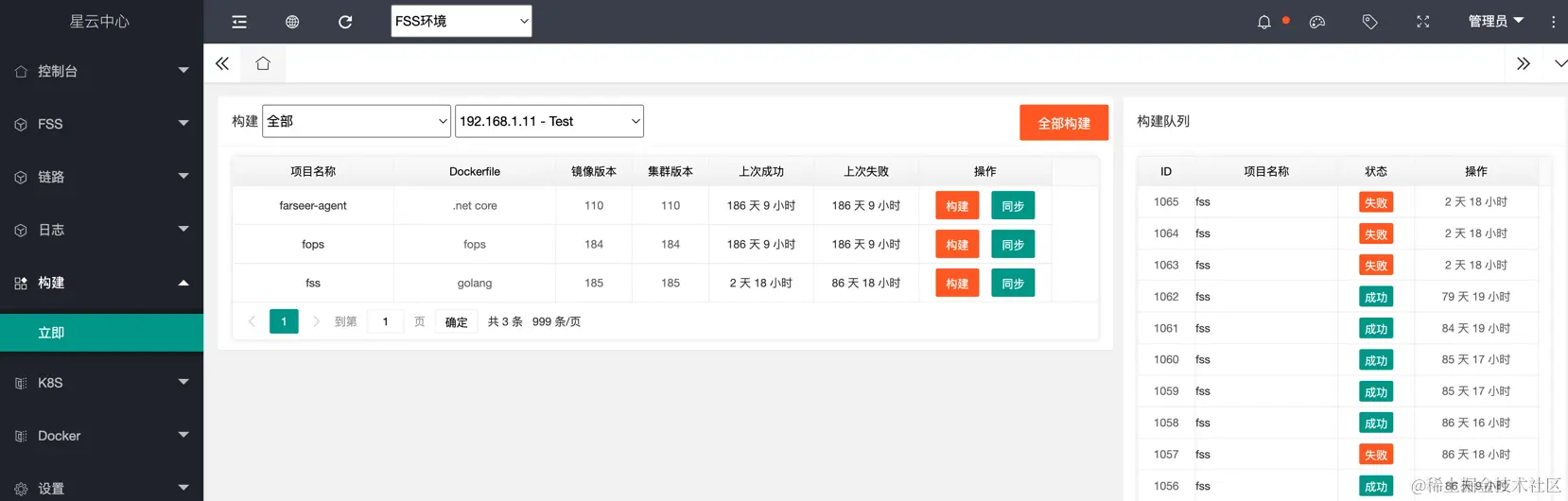1568x501 pixels.
Task: Click 成功 status of queue 1060
Action: [1376, 360]
